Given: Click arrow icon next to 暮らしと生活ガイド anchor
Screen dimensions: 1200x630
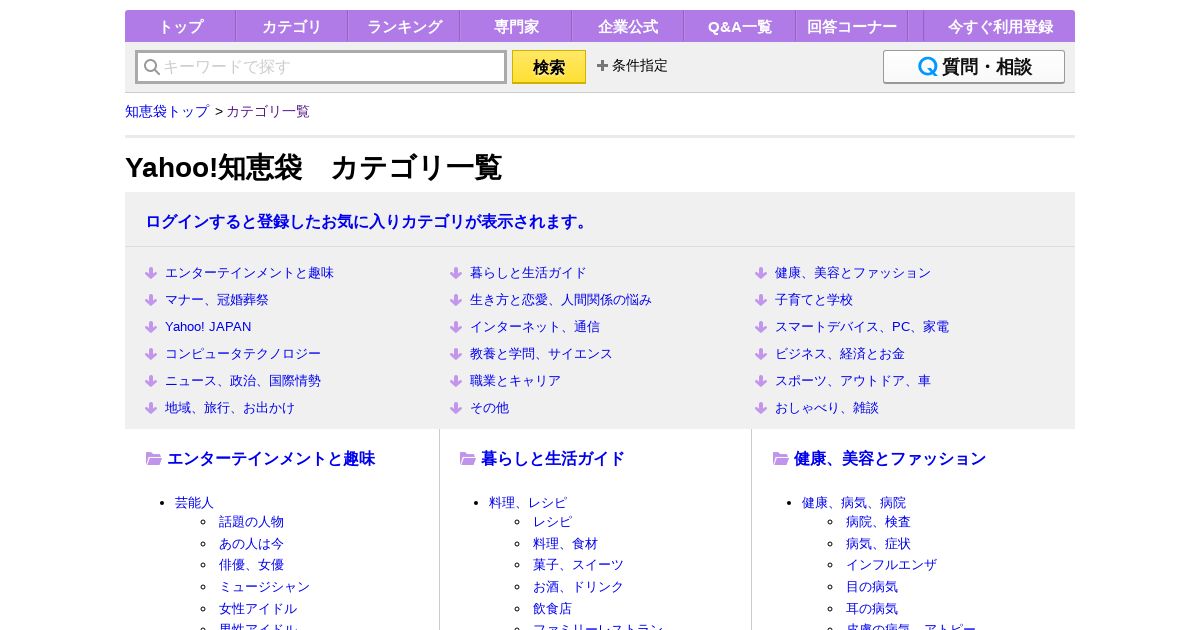Looking at the screenshot, I should click(456, 273).
